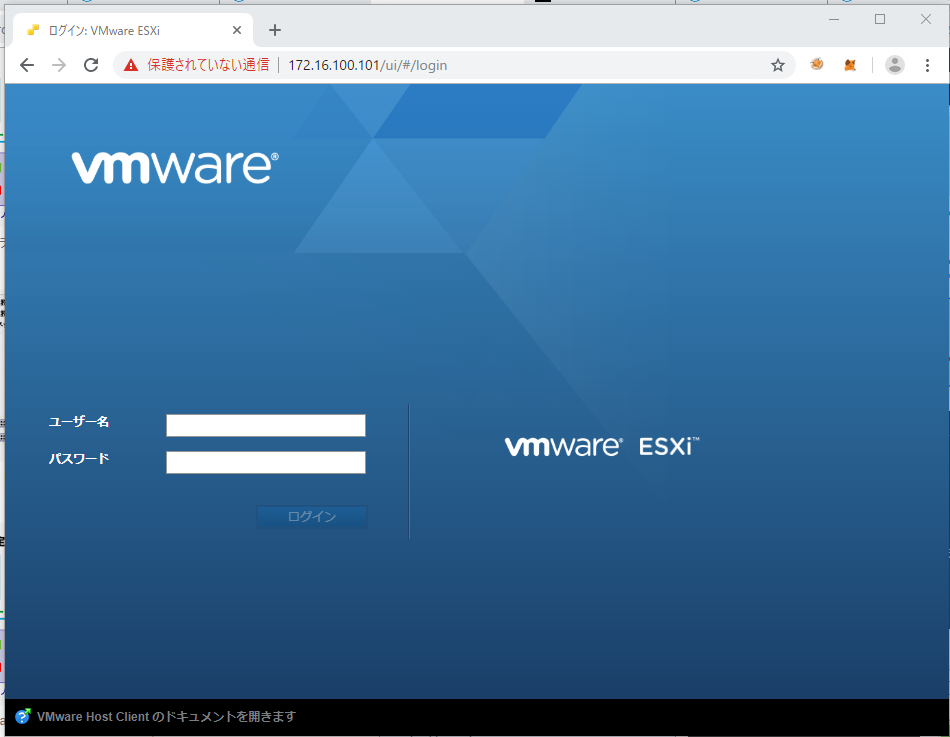Close the Chrome window

926,19
